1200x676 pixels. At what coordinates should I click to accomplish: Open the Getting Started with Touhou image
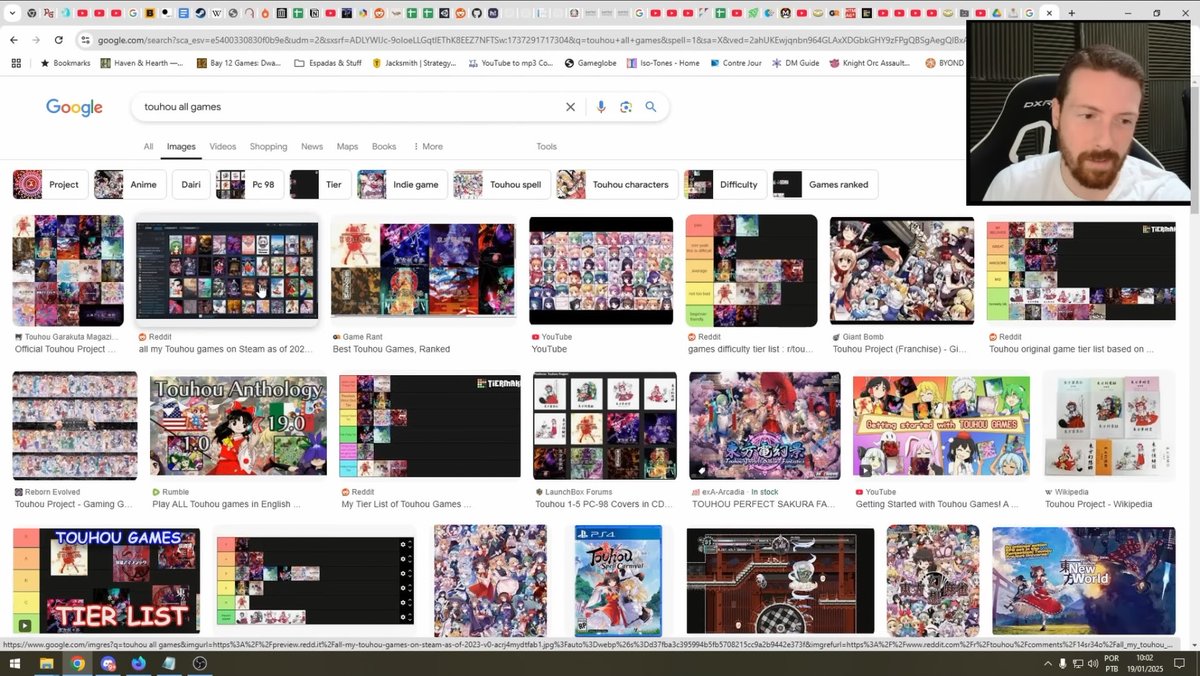[941, 427]
